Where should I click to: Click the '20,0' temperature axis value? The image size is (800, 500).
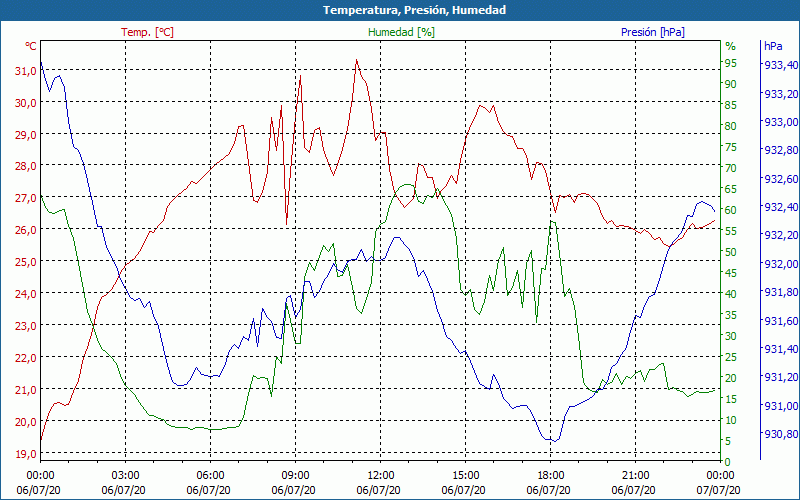[x=26, y=421]
